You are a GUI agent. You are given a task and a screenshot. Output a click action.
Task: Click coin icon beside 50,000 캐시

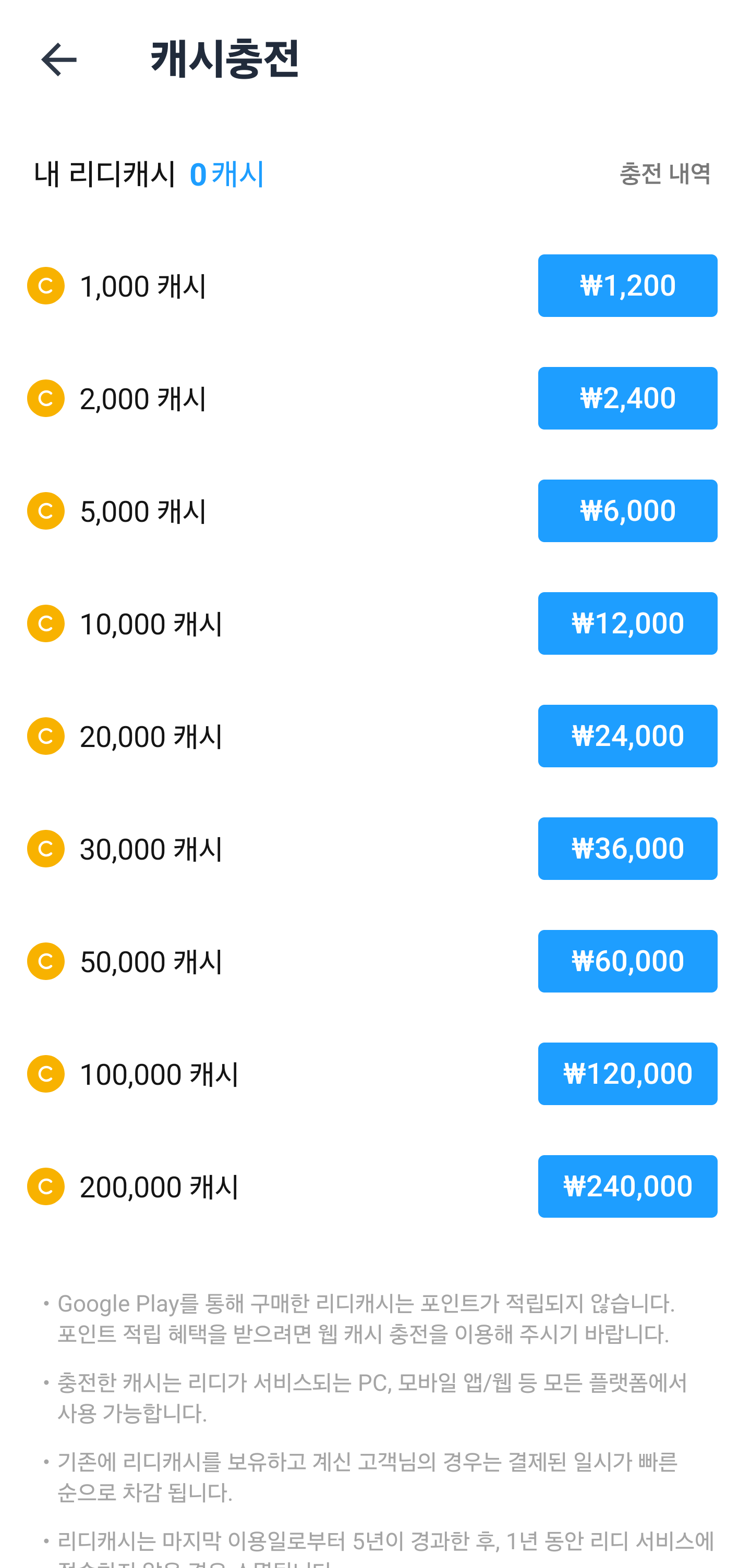click(x=46, y=961)
